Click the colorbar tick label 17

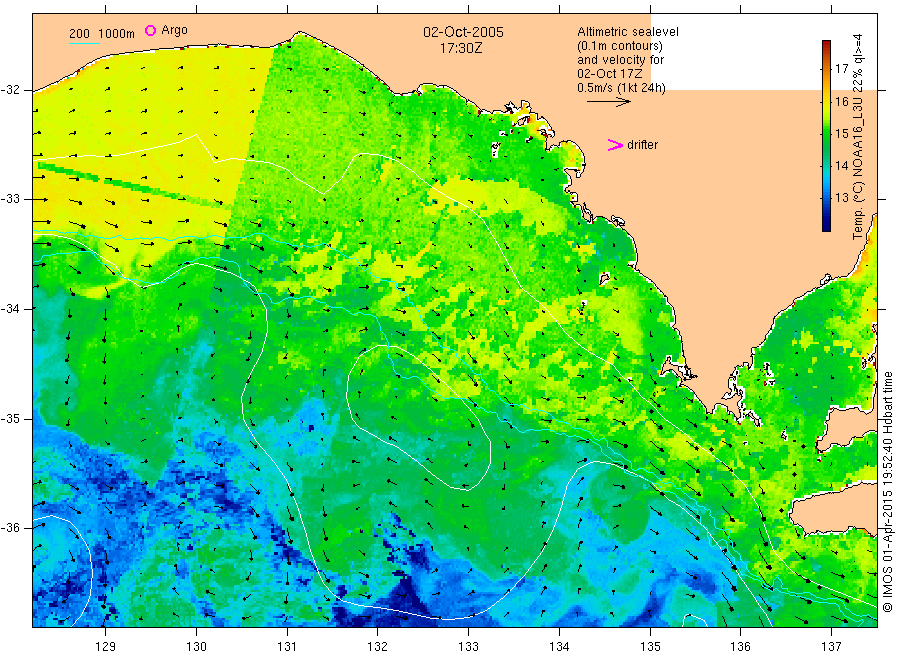[841, 69]
